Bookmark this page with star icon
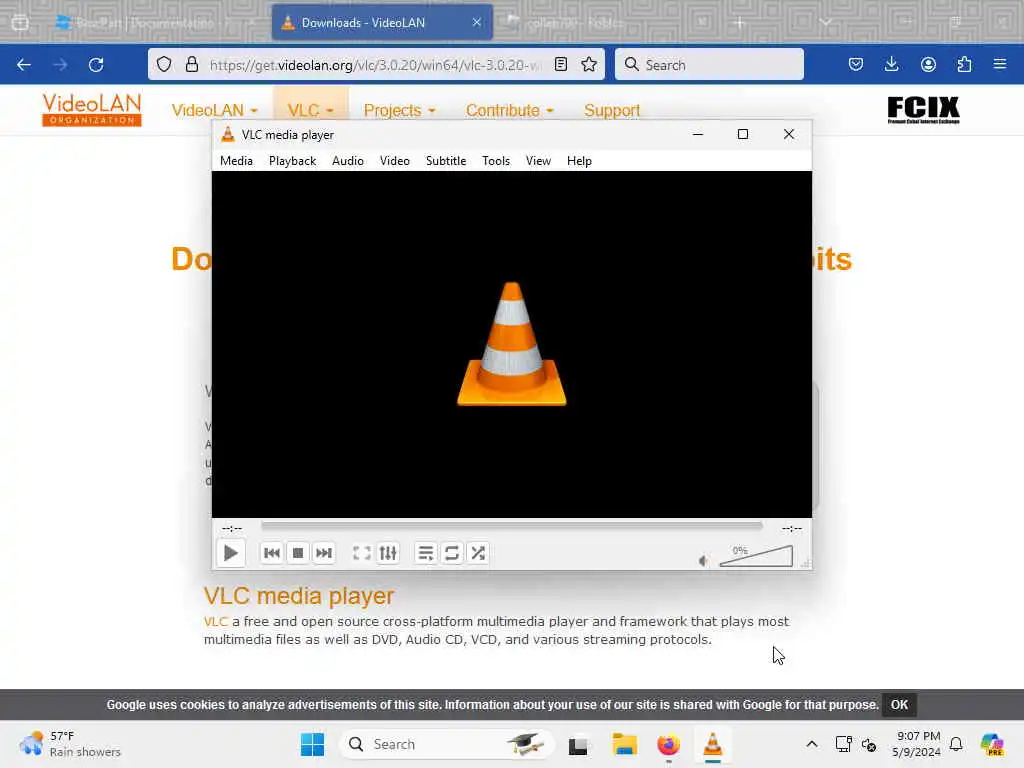Viewport: 1024px width, 768px height. [x=589, y=64]
